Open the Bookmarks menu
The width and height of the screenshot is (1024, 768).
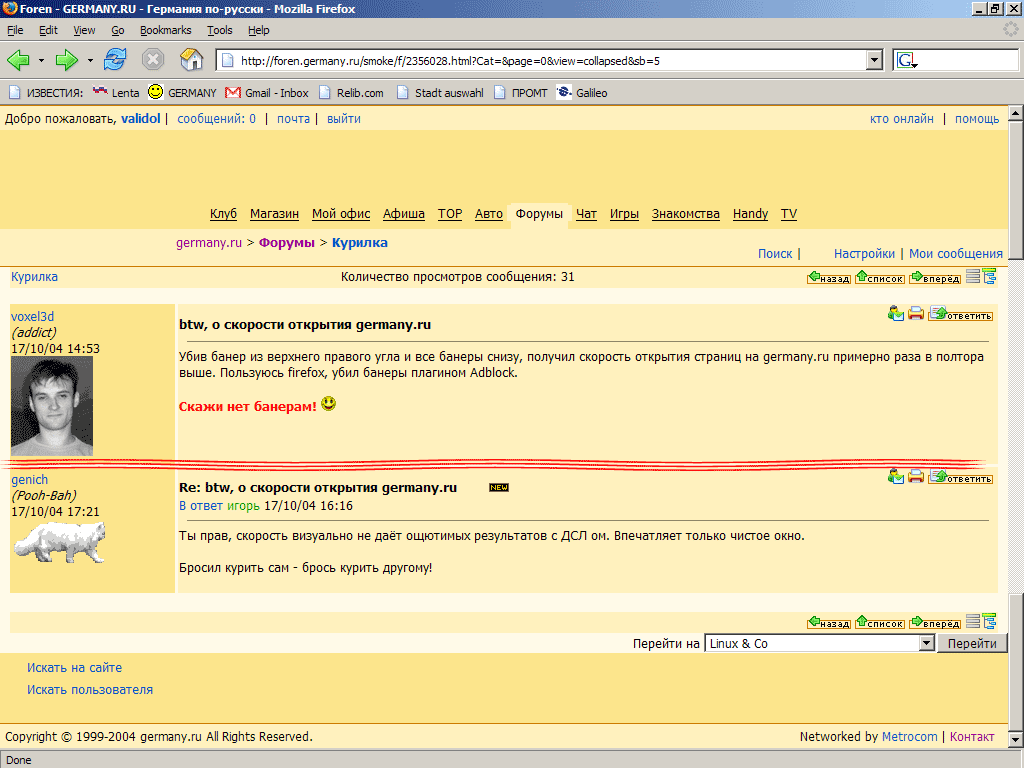click(x=165, y=30)
